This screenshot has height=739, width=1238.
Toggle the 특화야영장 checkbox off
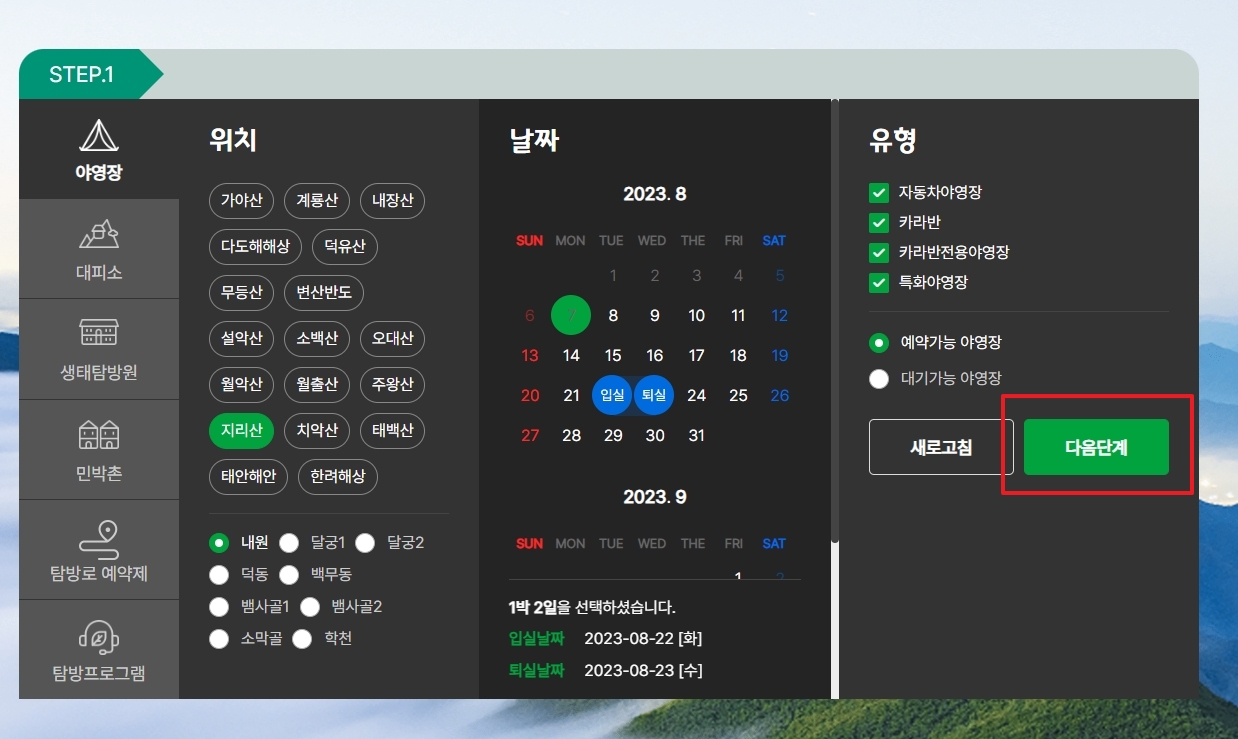(878, 283)
